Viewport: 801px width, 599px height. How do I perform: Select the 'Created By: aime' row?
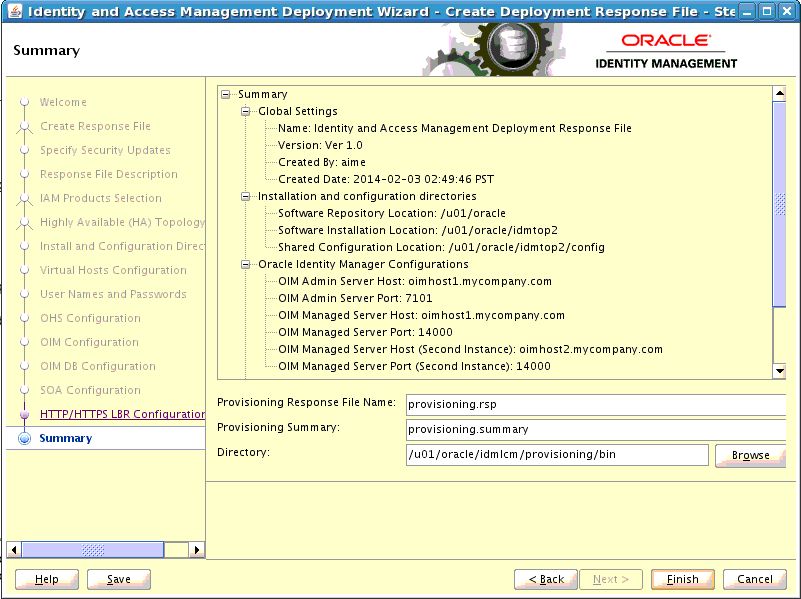pyautogui.click(x=322, y=162)
